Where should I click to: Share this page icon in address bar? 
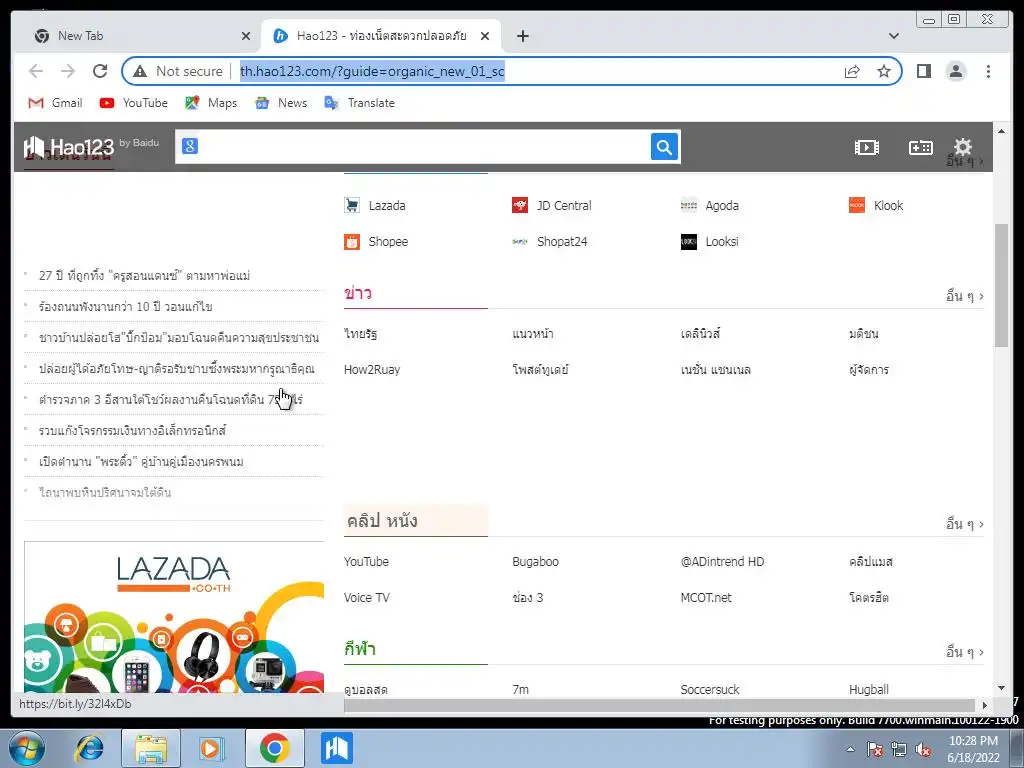(852, 71)
